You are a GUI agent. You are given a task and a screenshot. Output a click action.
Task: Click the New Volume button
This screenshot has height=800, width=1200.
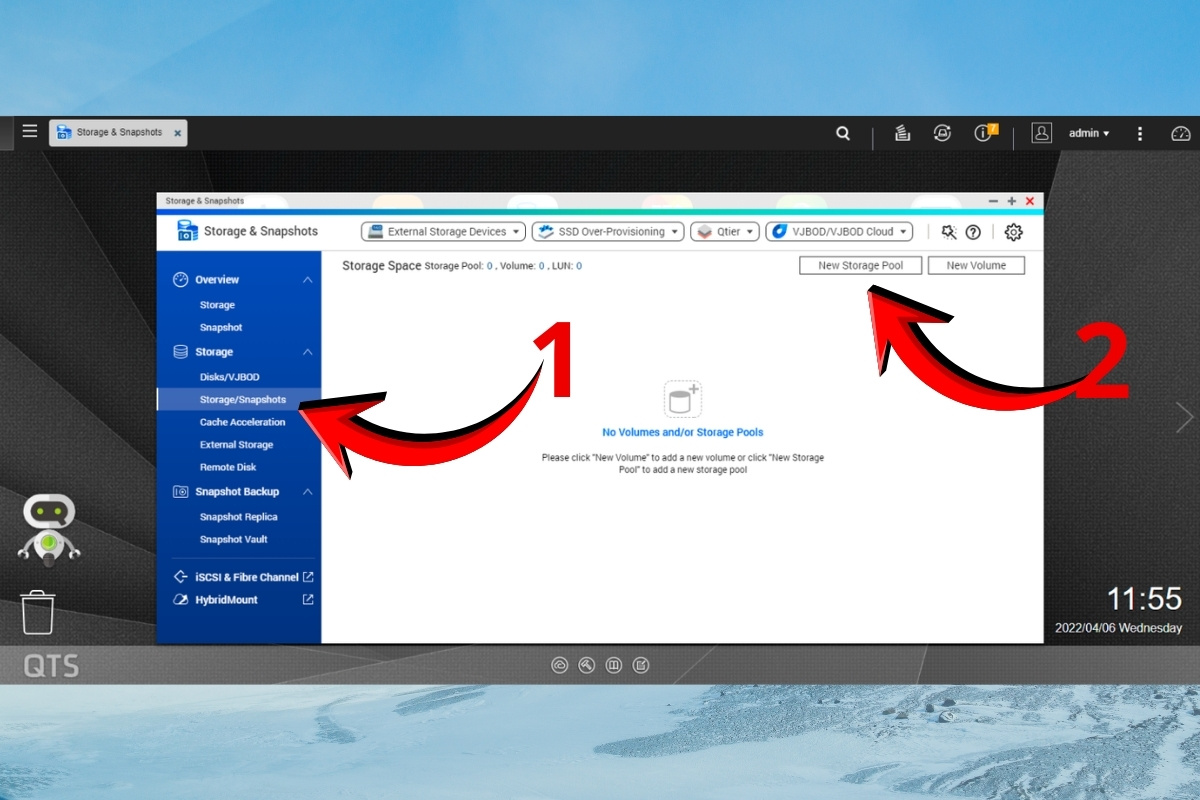(976, 266)
